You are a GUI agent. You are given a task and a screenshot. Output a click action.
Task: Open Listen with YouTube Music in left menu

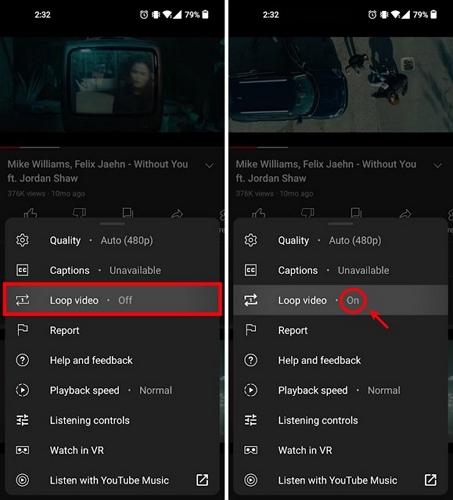coord(112,480)
